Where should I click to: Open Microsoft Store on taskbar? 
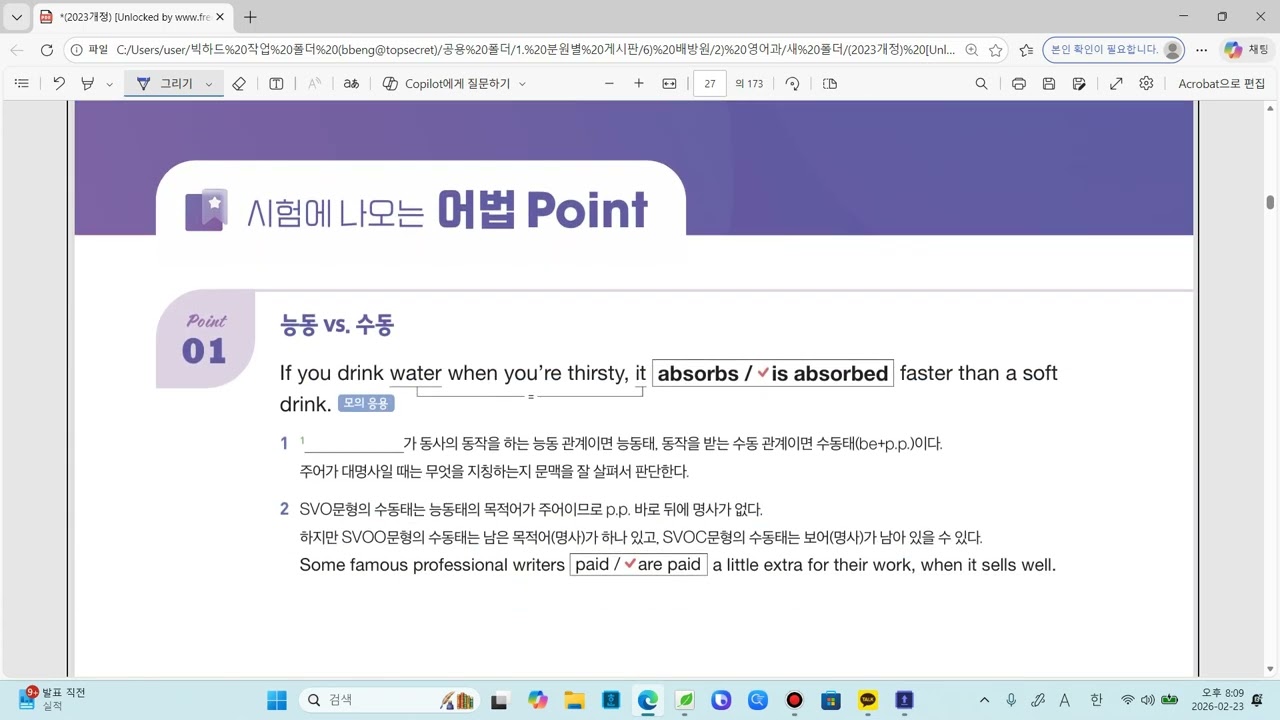[831, 700]
